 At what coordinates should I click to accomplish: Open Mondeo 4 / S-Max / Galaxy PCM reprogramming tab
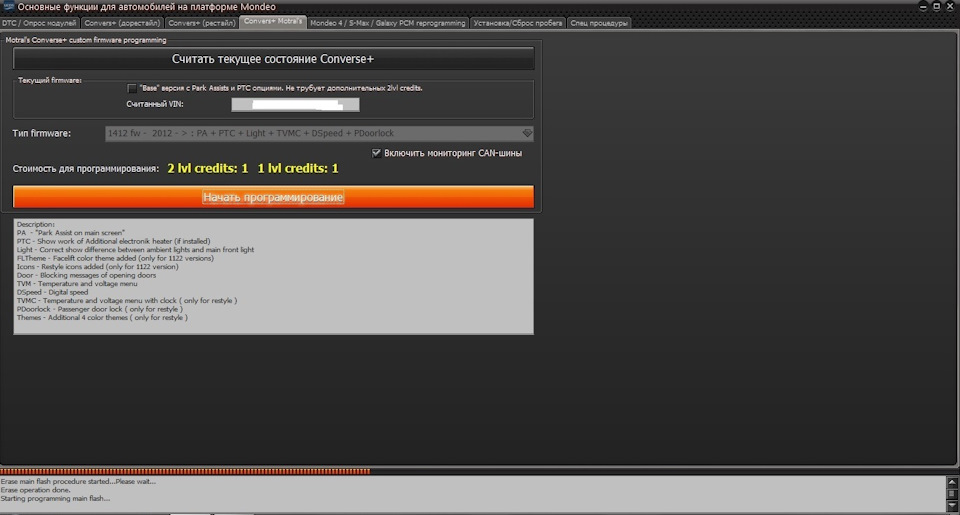[388, 23]
